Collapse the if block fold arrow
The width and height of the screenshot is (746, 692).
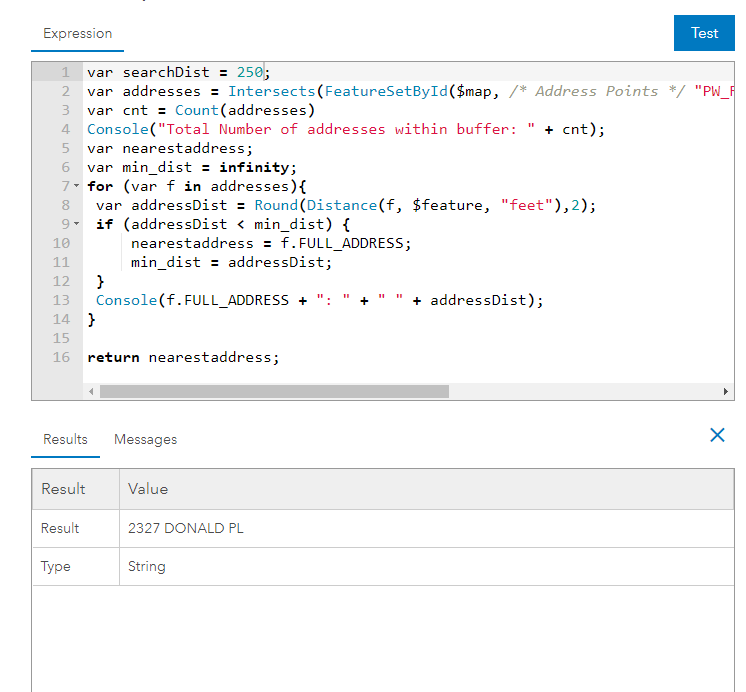pos(76,225)
